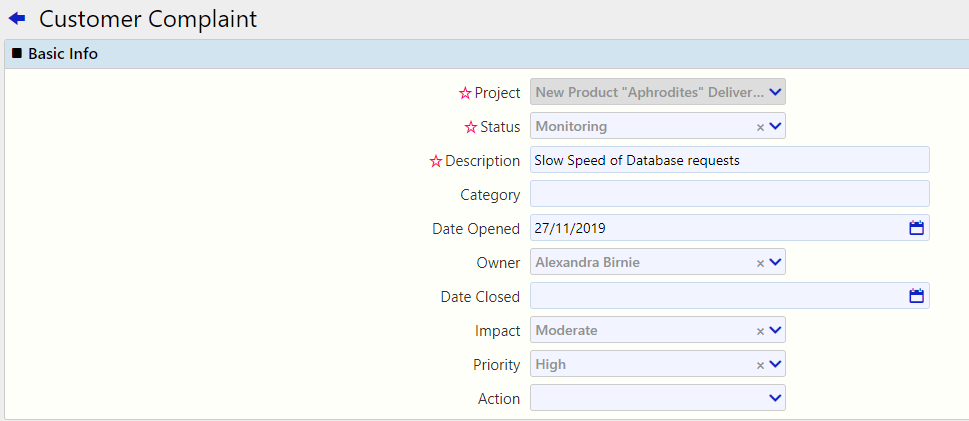Collapse the Basic Info section

(x=16, y=54)
